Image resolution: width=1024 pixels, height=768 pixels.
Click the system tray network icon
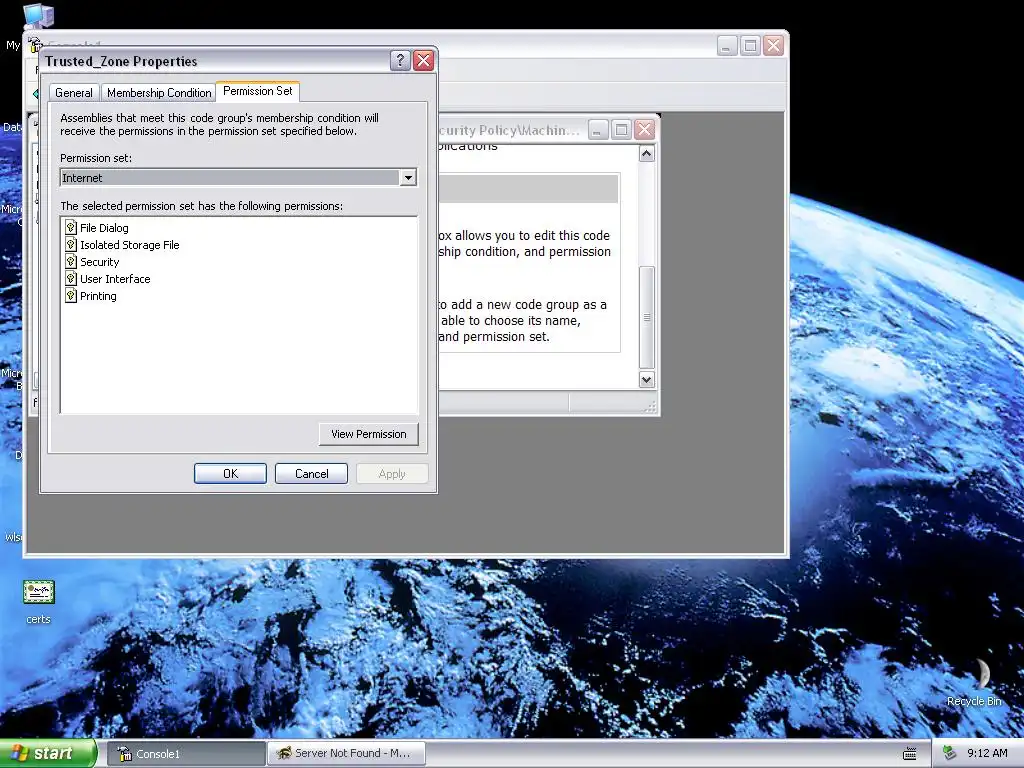tap(950, 753)
